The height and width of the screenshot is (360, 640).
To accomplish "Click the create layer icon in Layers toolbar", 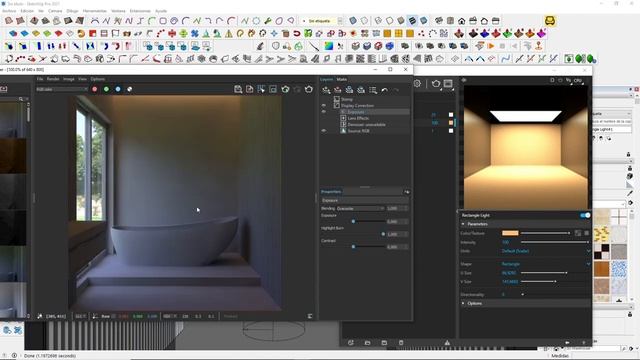I will coord(326,90).
